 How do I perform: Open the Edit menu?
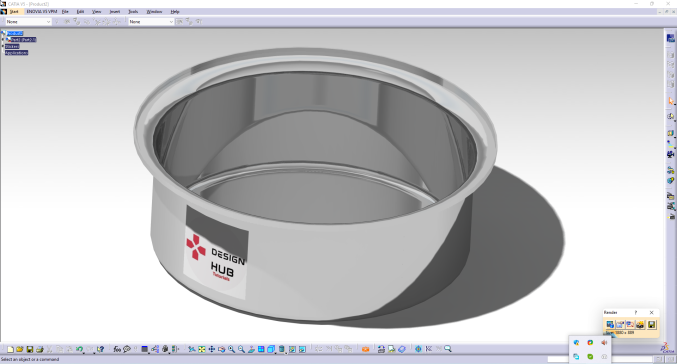80,12
